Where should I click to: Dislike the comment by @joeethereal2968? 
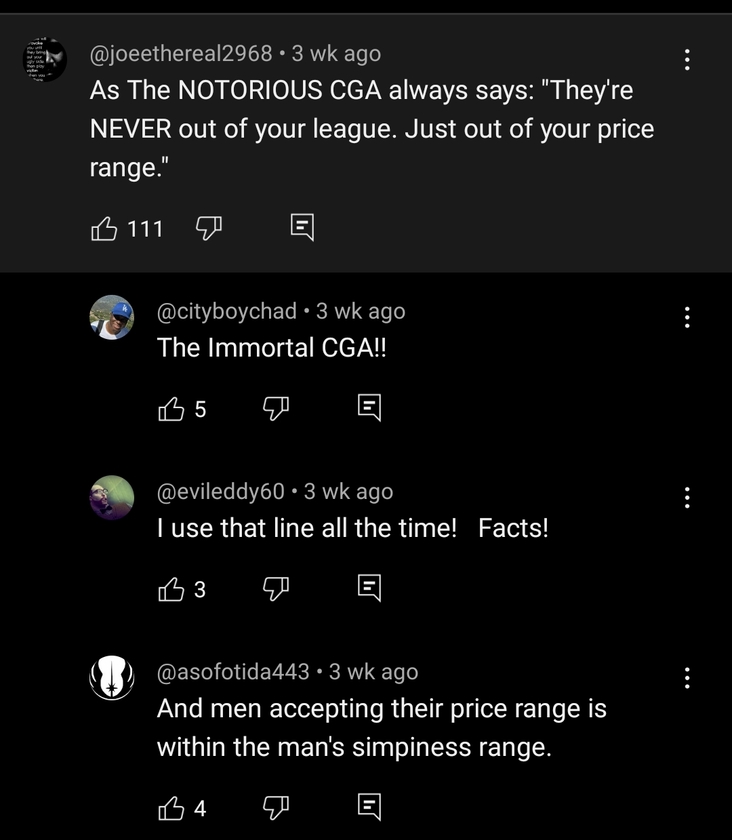(207, 229)
